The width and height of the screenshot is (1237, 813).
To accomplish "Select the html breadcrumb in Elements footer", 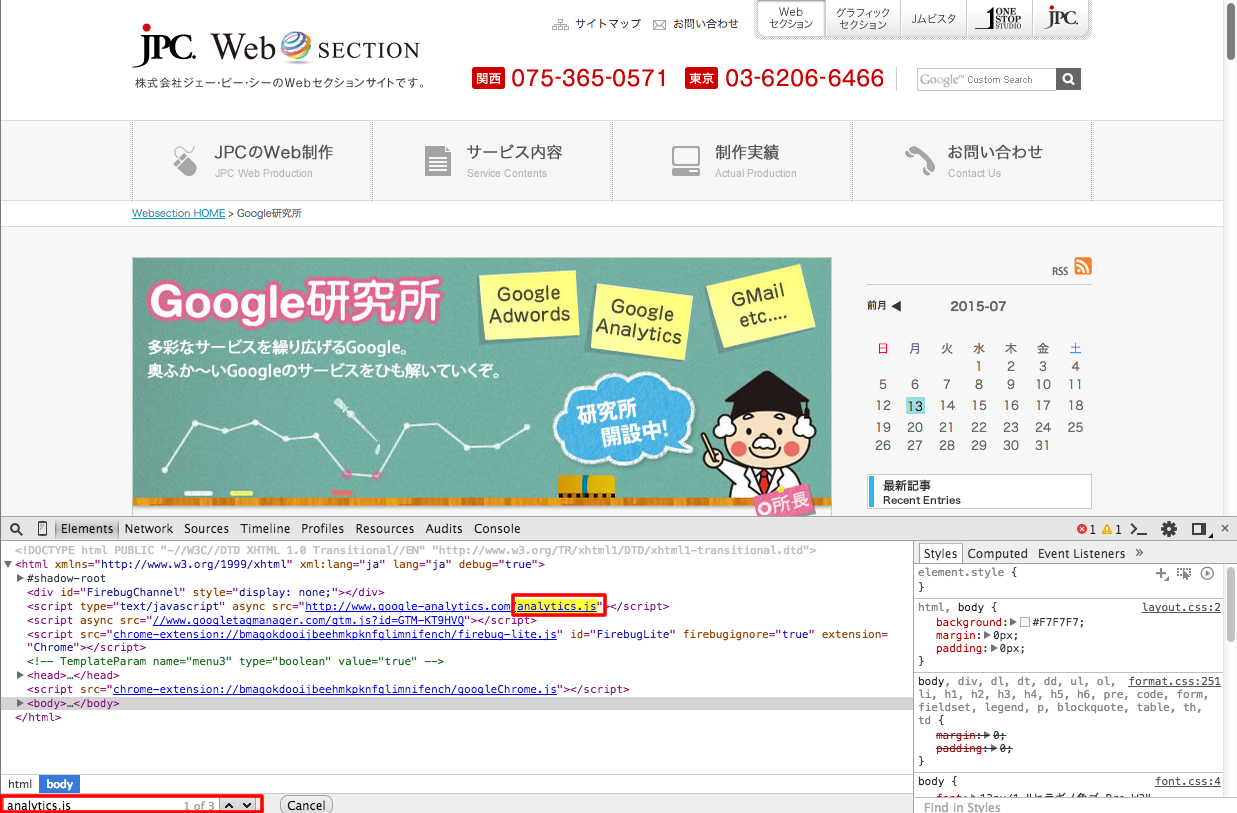I will [20, 785].
